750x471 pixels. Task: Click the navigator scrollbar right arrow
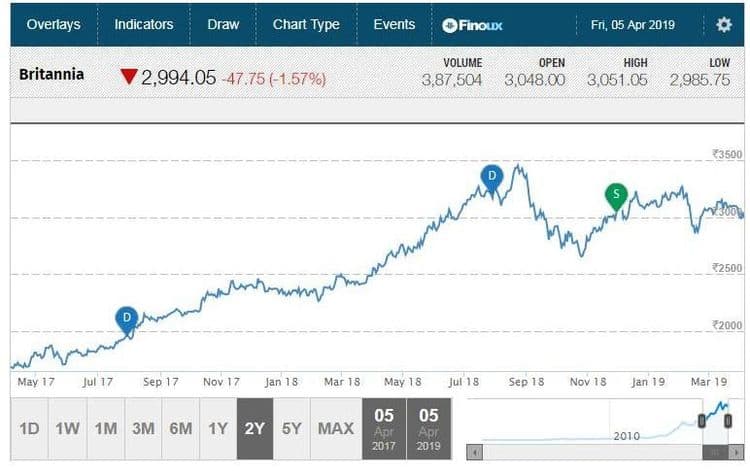click(x=738, y=452)
